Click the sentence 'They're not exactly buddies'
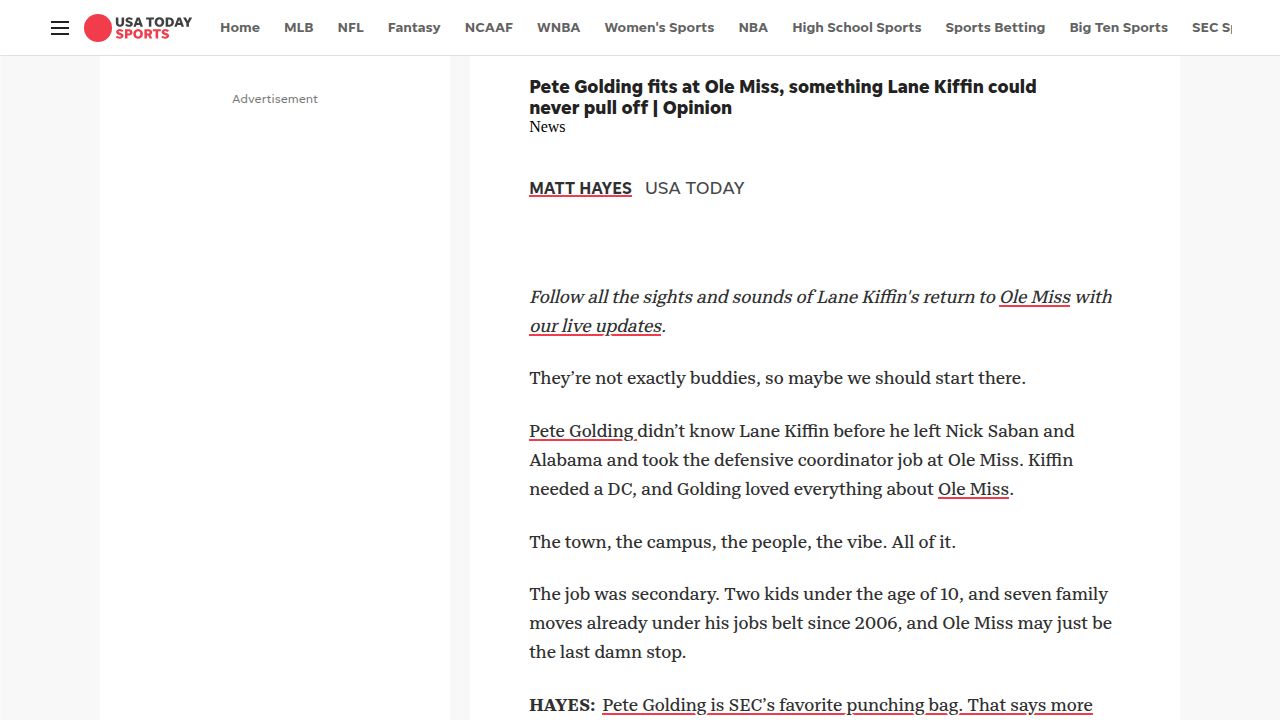Image resolution: width=1280 pixels, height=720 pixels. click(x=777, y=378)
